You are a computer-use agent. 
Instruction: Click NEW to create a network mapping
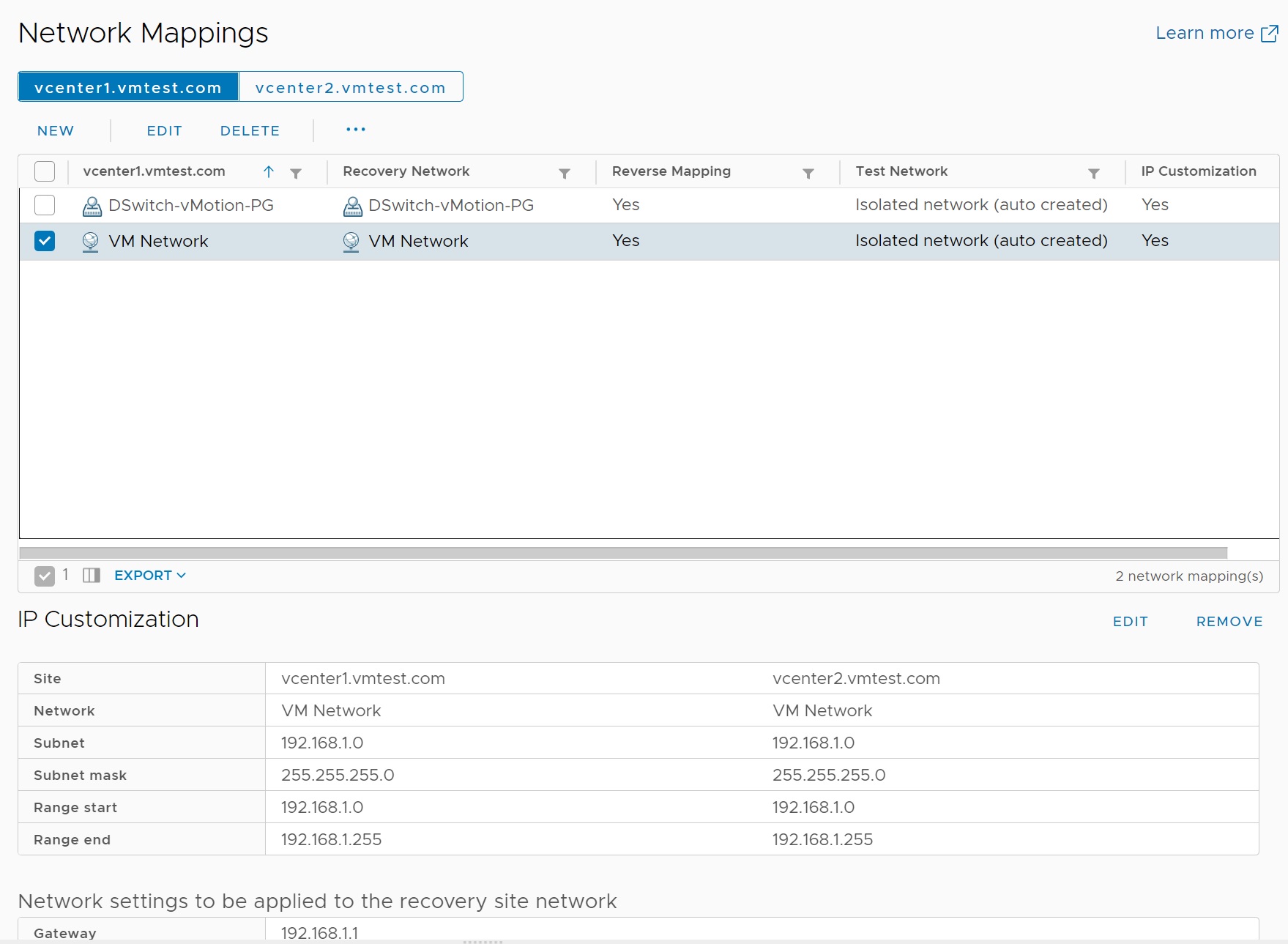coord(56,131)
